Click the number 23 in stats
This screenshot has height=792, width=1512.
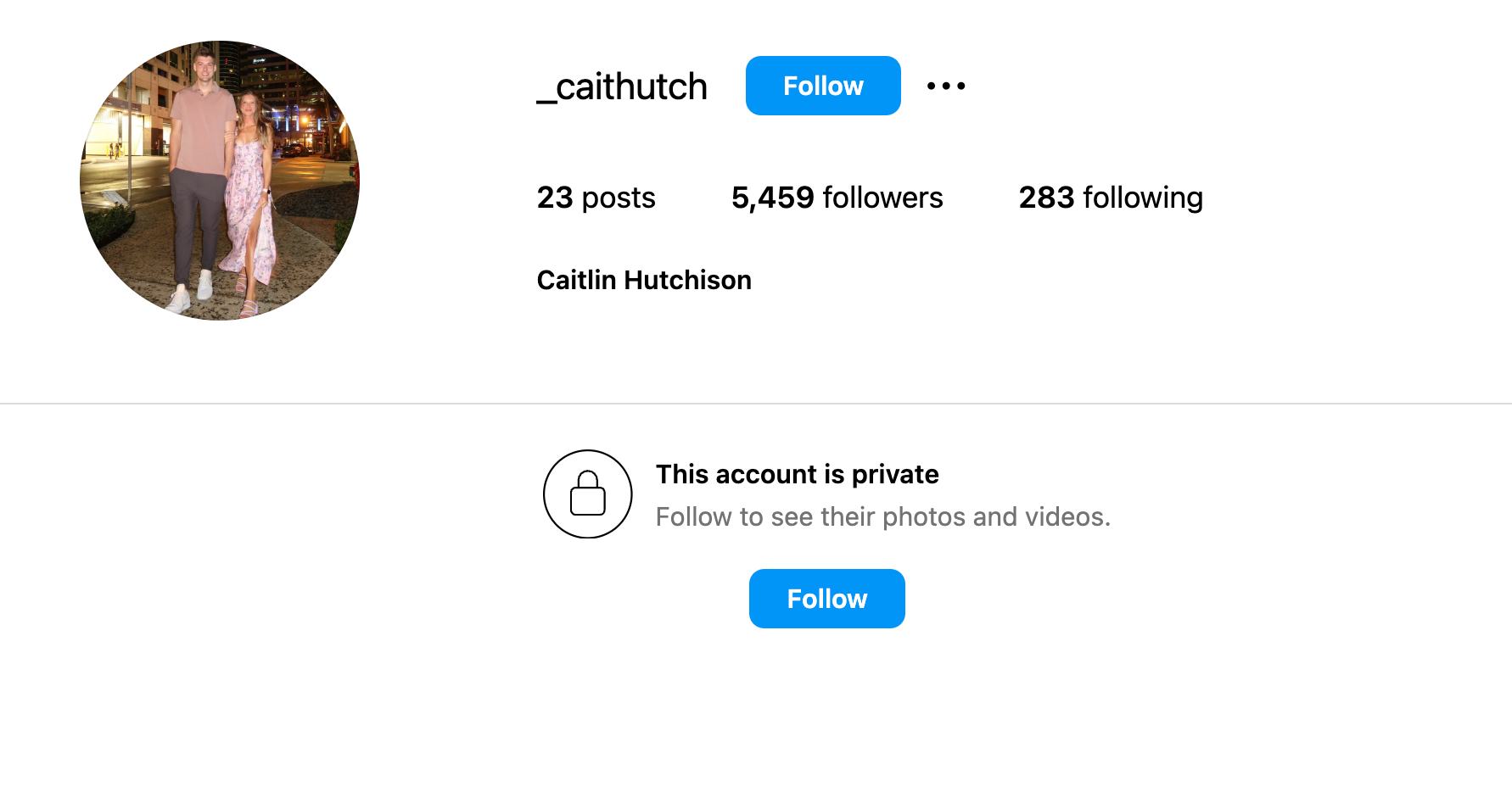[x=555, y=198]
